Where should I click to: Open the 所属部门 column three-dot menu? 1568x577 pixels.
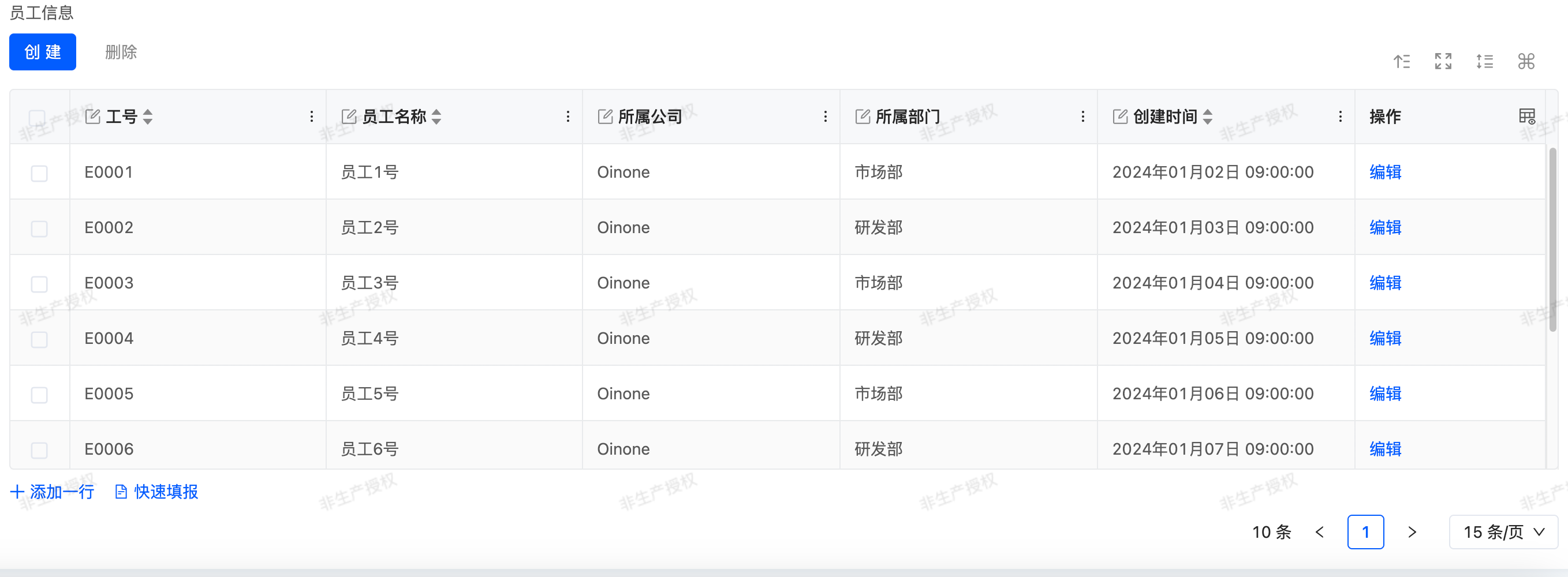pyautogui.click(x=1082, y=116)
